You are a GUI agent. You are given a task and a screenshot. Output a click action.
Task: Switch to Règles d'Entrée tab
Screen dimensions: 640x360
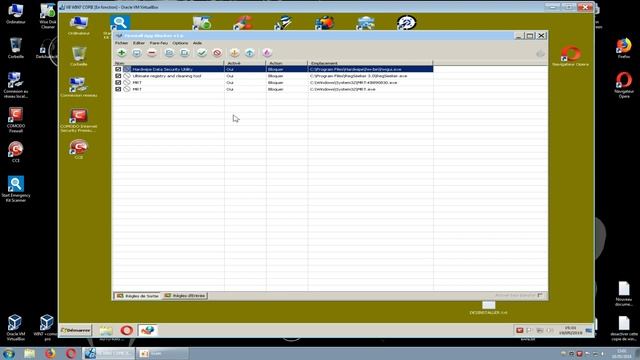pyautogui.click(x=185, y=296)
